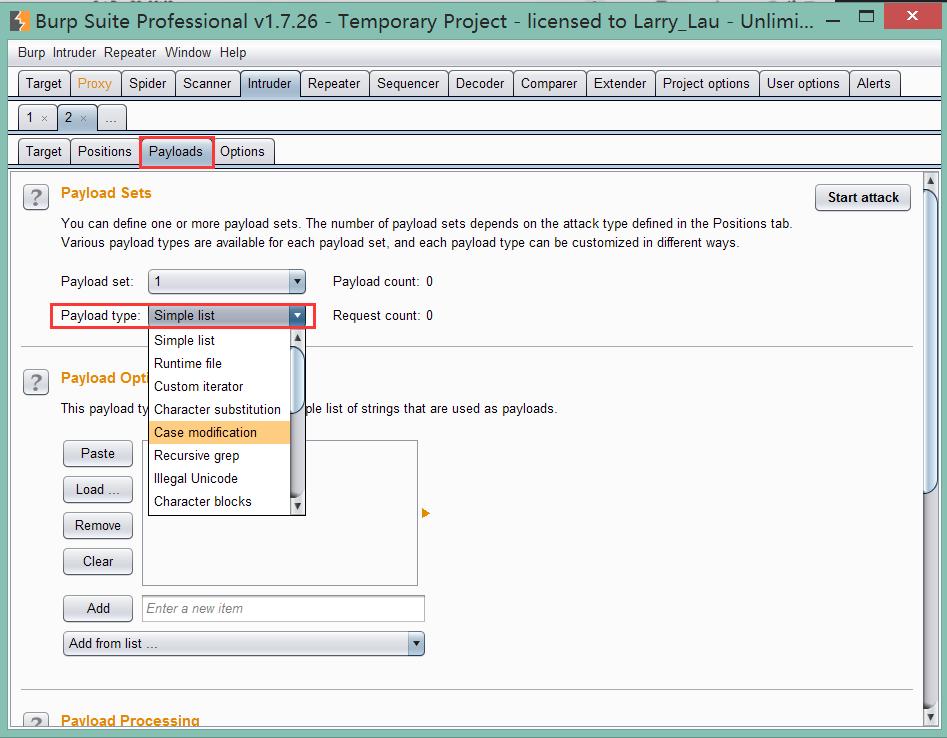This screenshot has width=947, height=738.
Task: Switch to the Sequencer tab
Action: pos(408,83)
